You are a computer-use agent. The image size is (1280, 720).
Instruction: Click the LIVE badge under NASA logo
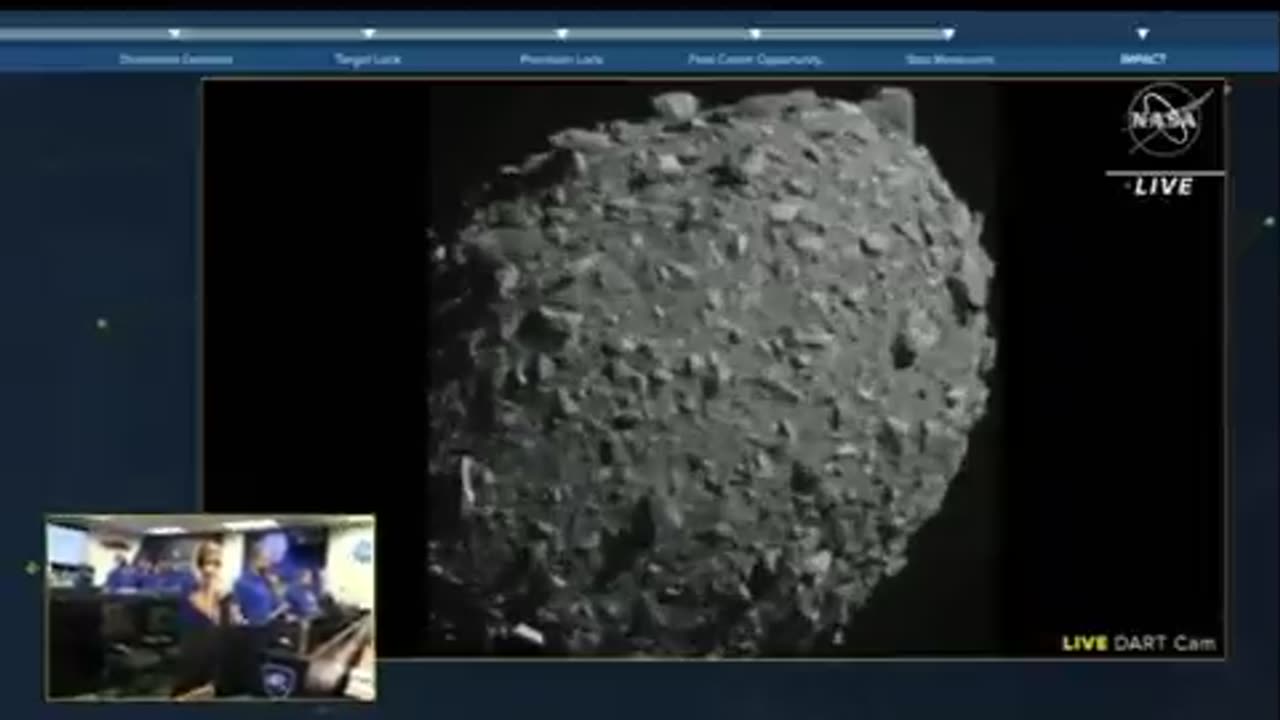(x=1163, y=186)
